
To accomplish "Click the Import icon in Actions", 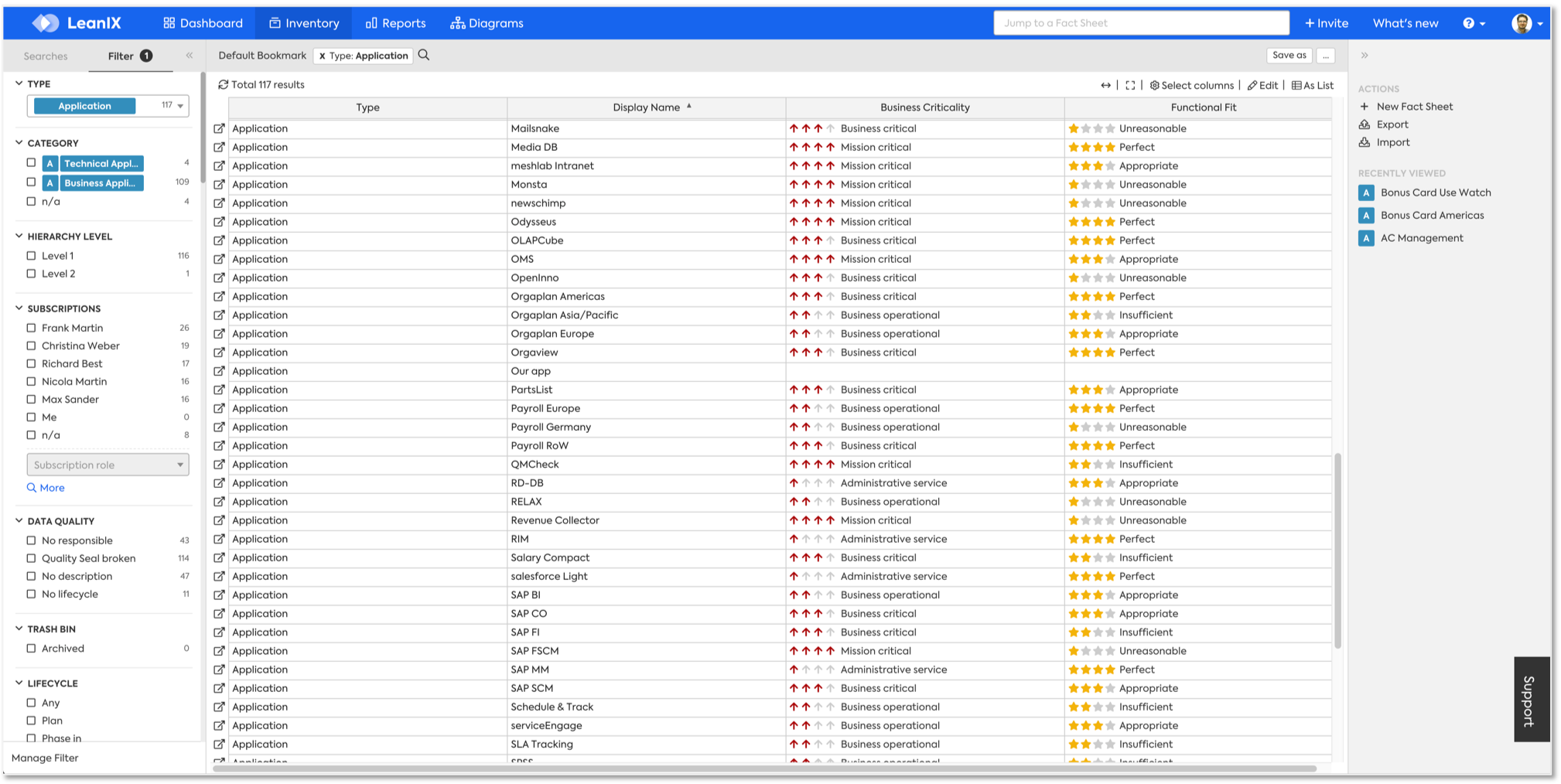I will coord(1364,142).
